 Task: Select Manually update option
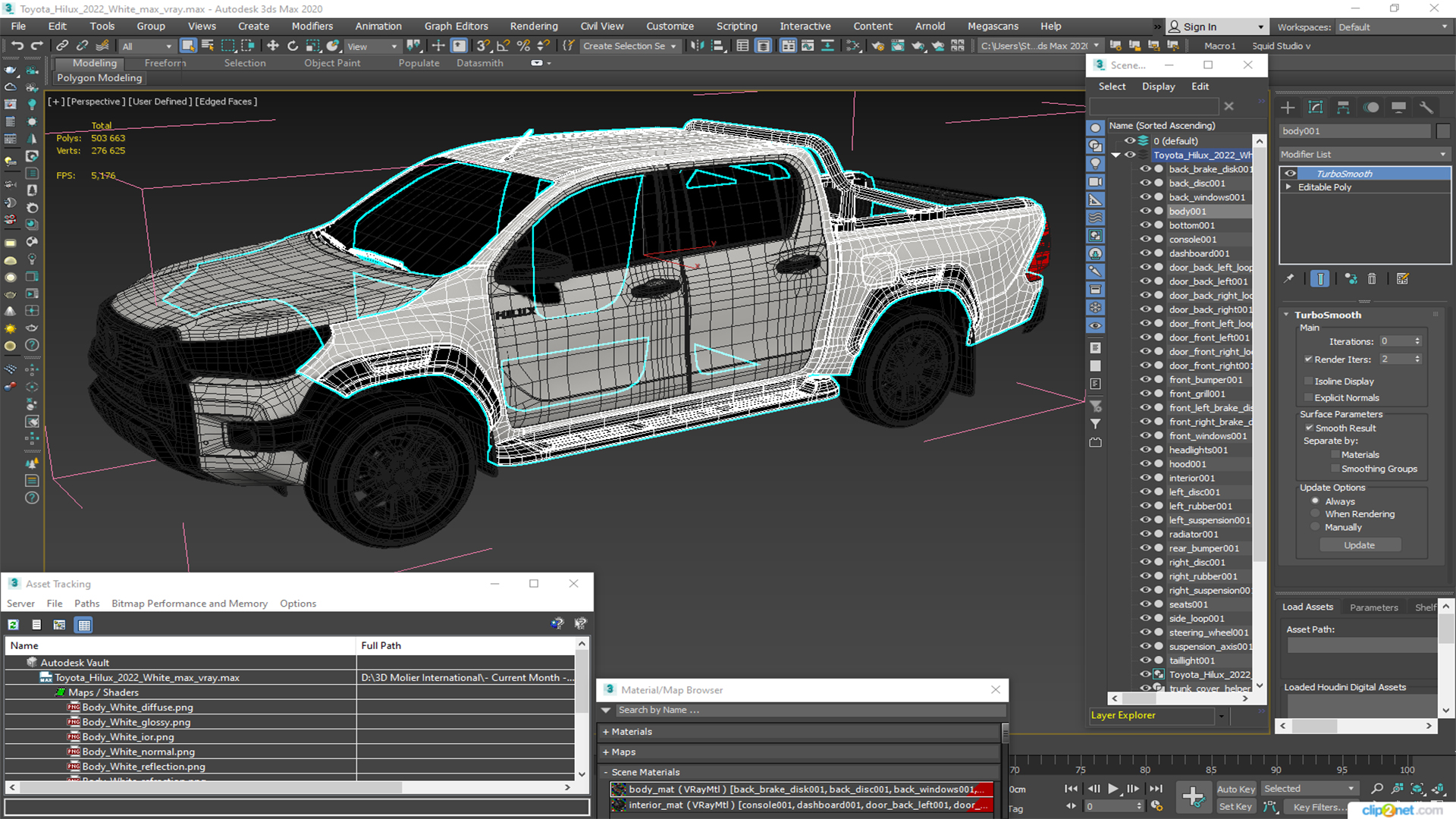(1316, 528)
